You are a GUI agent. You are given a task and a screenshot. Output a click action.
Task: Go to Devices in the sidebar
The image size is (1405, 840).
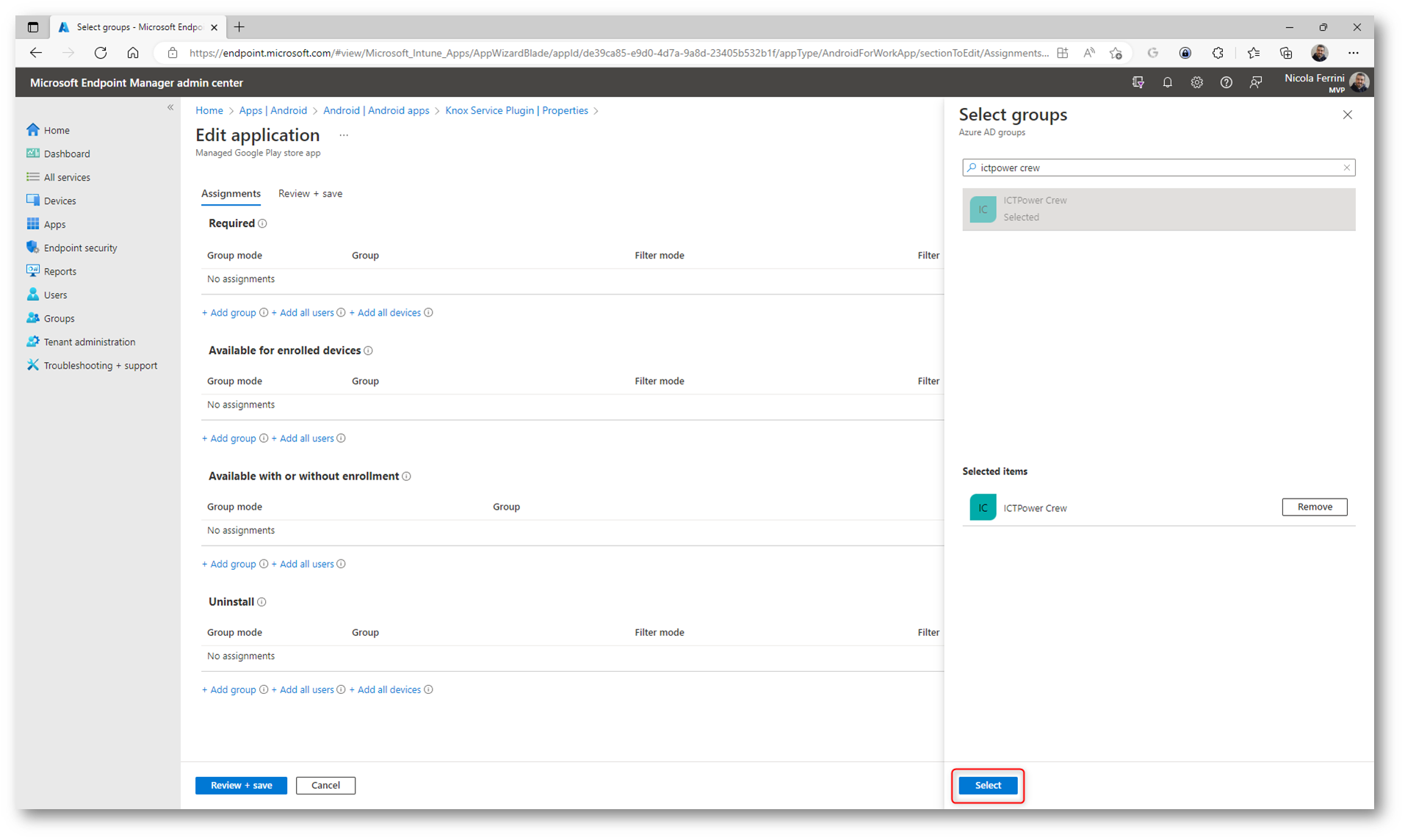[59, 200]
